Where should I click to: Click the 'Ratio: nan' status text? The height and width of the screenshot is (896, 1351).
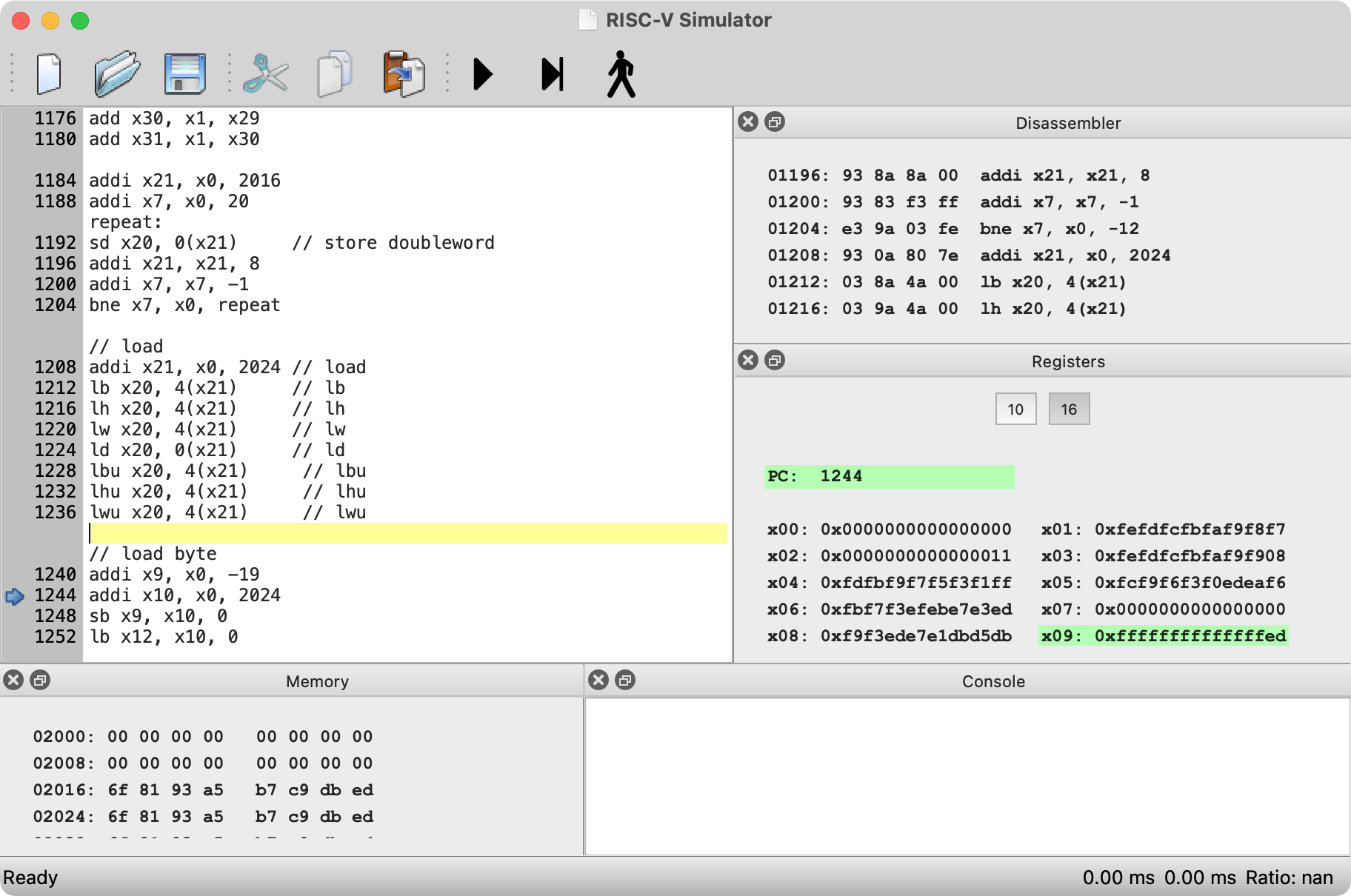click(1289, 877)
